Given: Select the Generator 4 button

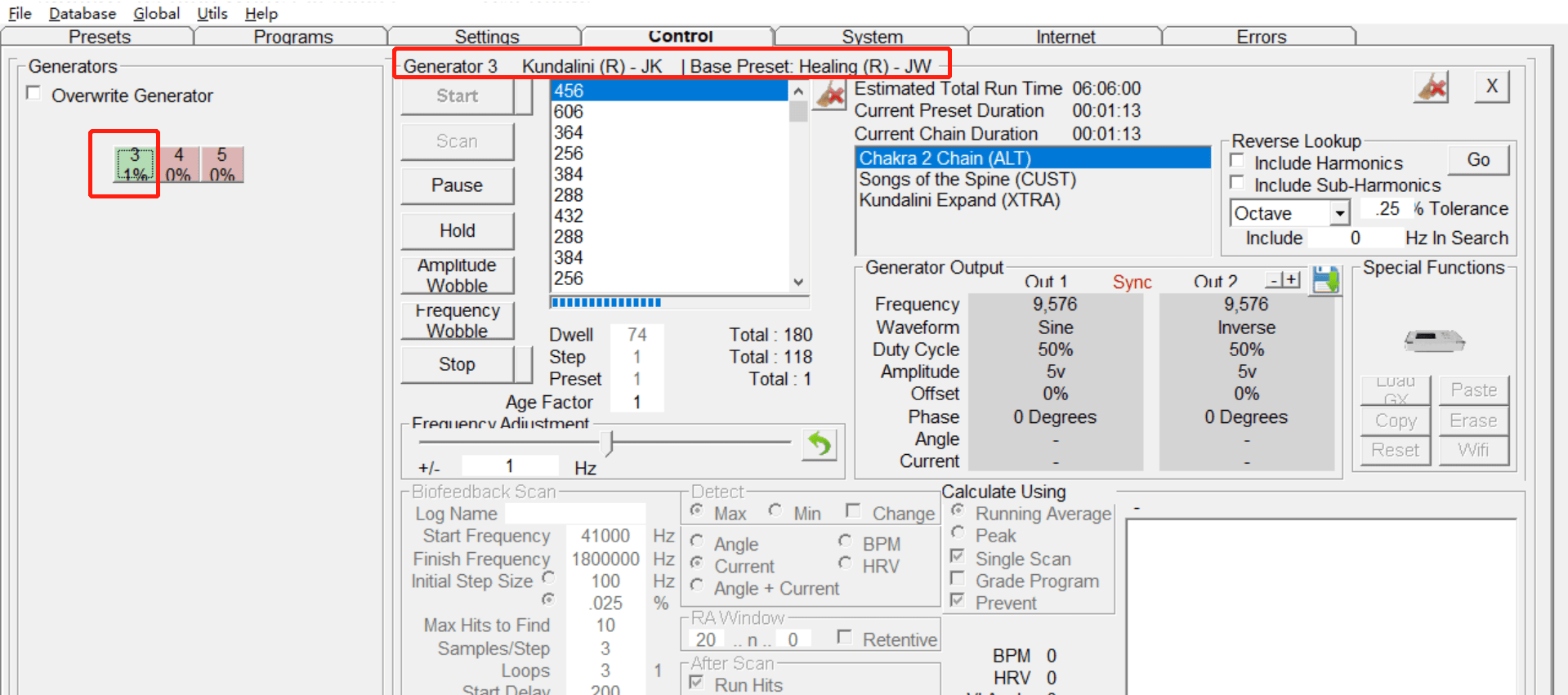Looking at the screenshot, I should 178,164.
